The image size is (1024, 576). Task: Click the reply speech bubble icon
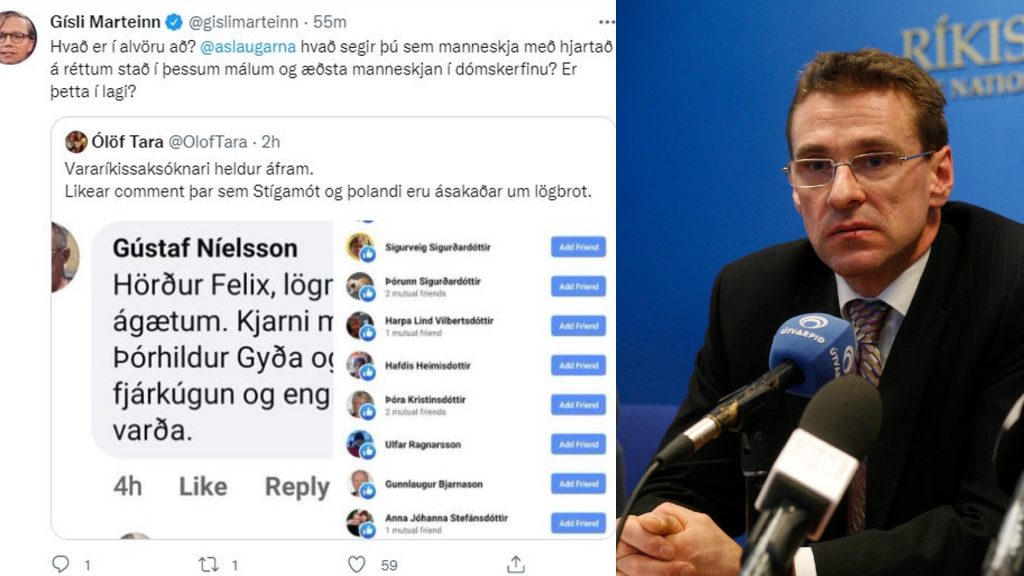coord(61,564)
